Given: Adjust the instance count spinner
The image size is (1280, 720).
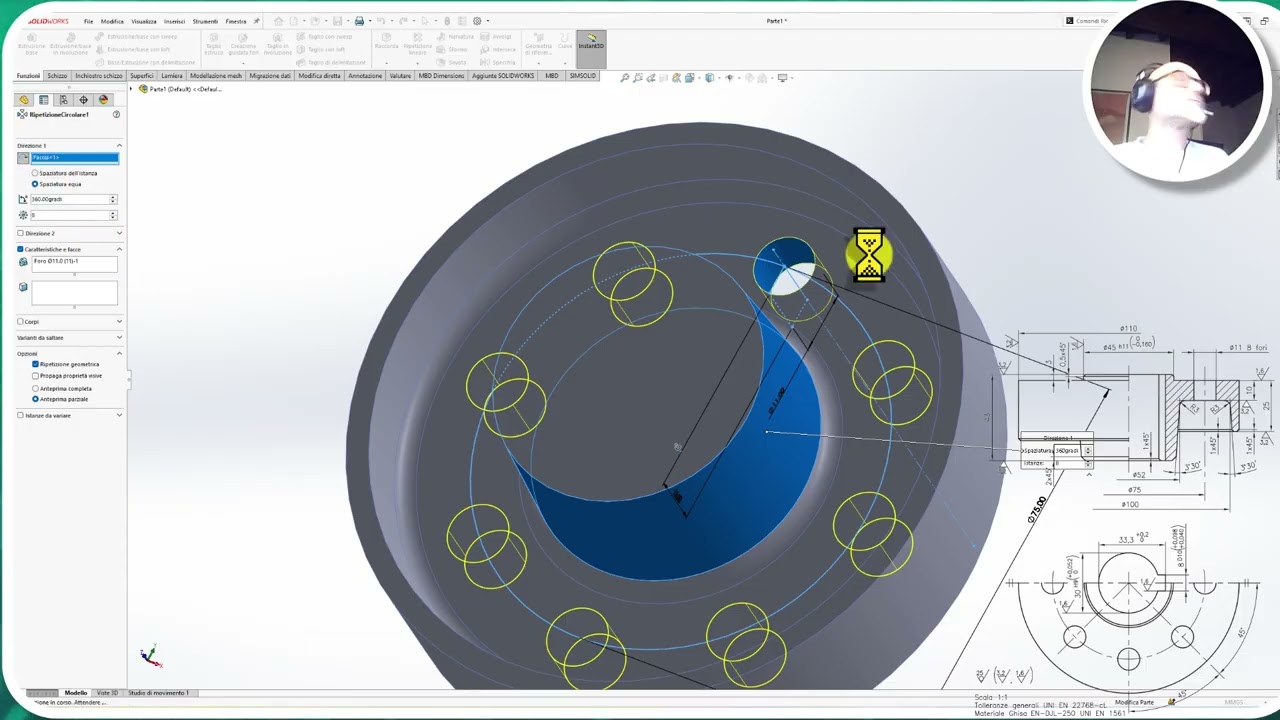Looking at the screenshot, I should click(113, 215).
